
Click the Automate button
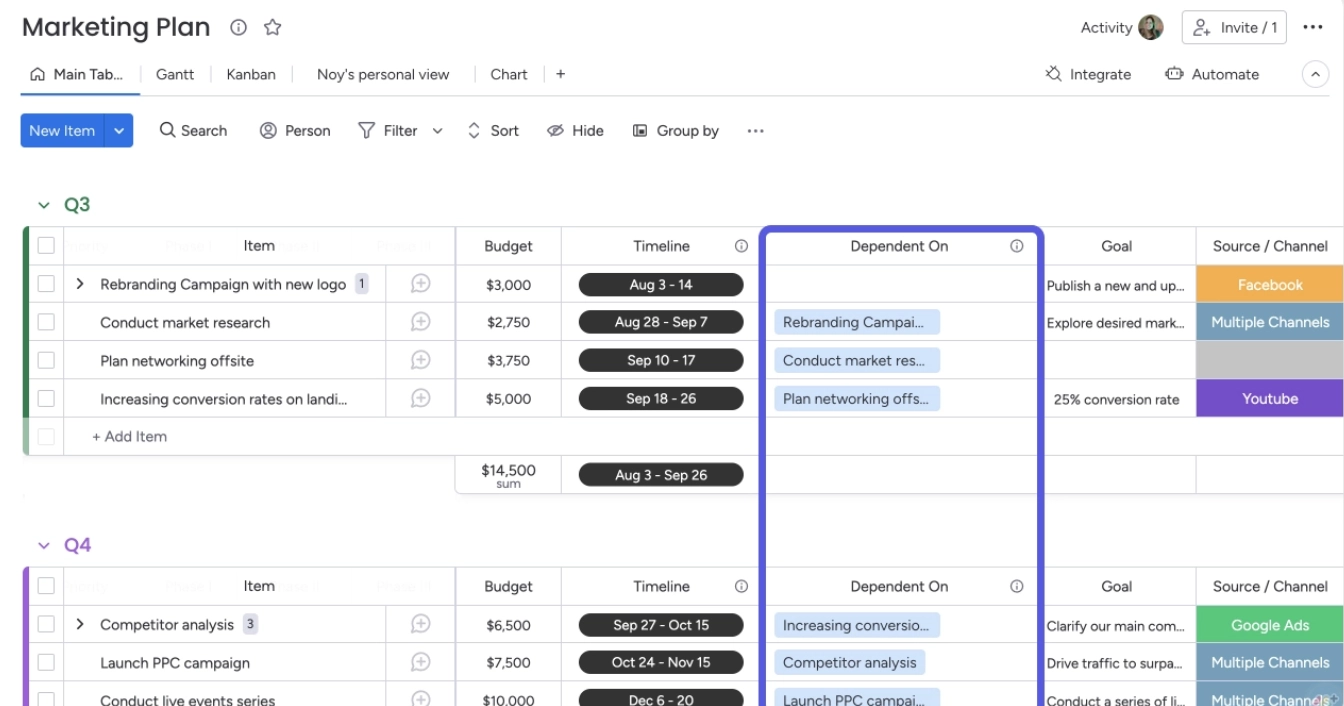pos(1212,74)
